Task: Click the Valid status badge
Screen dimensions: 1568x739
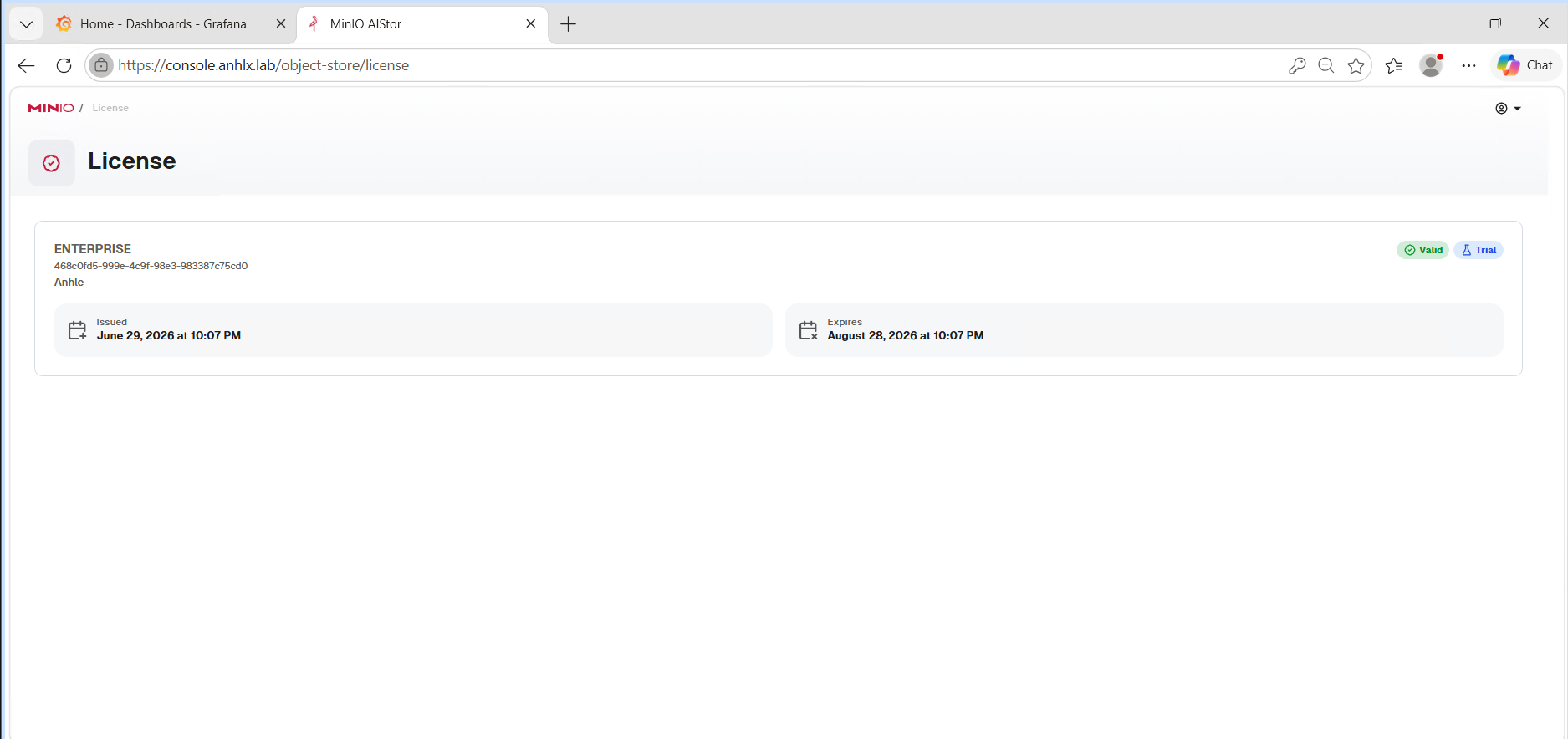Action: pos(1422,250)
